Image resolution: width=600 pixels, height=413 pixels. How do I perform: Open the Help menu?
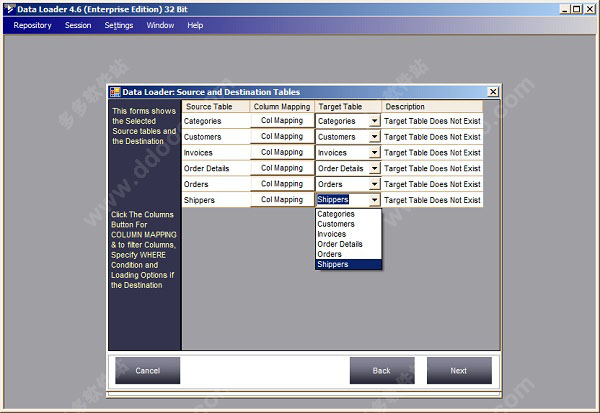pos(195,25)
